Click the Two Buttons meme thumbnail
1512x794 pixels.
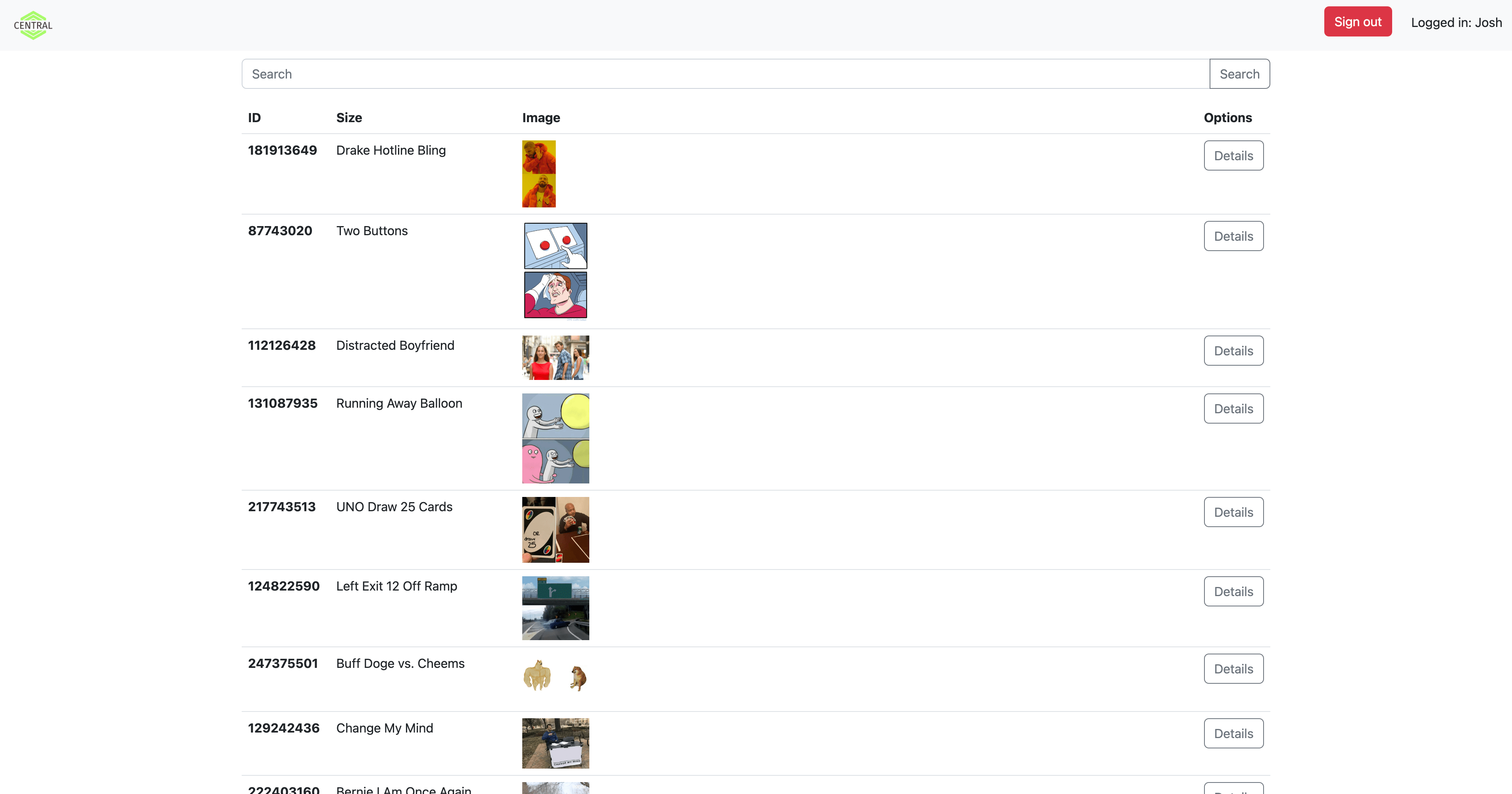pyautogui.click(x=555, y=272)
